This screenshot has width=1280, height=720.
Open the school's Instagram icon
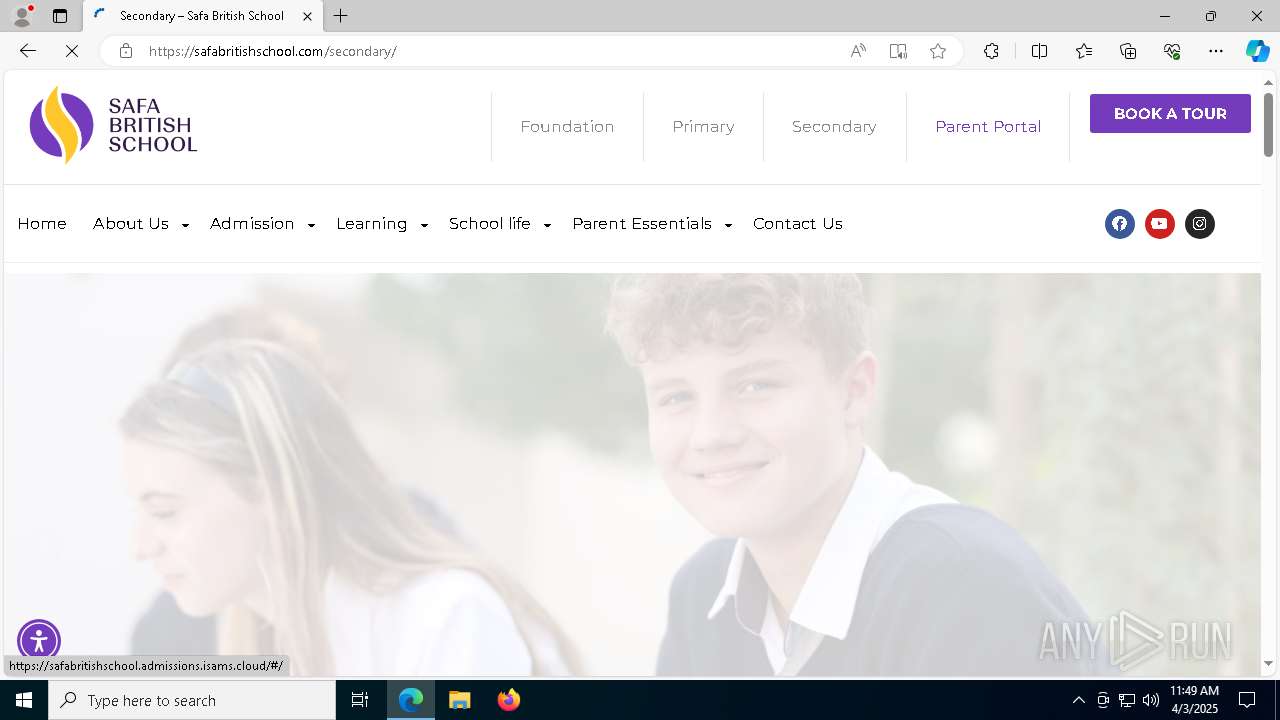(x=1199, y=224)
